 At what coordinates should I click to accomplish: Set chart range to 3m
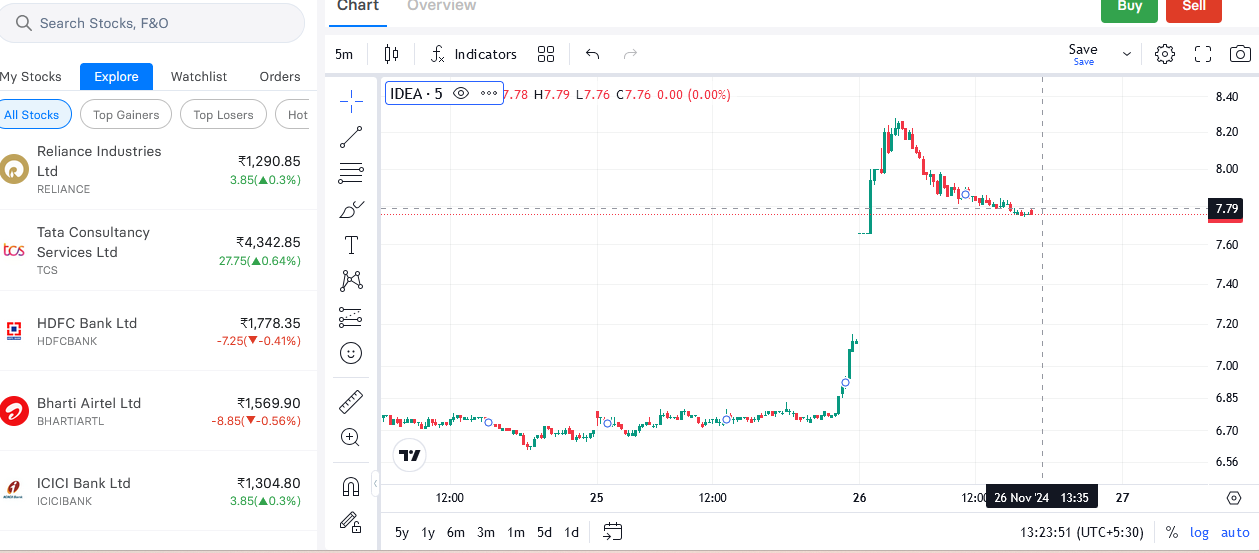click(x=486, y=532)
